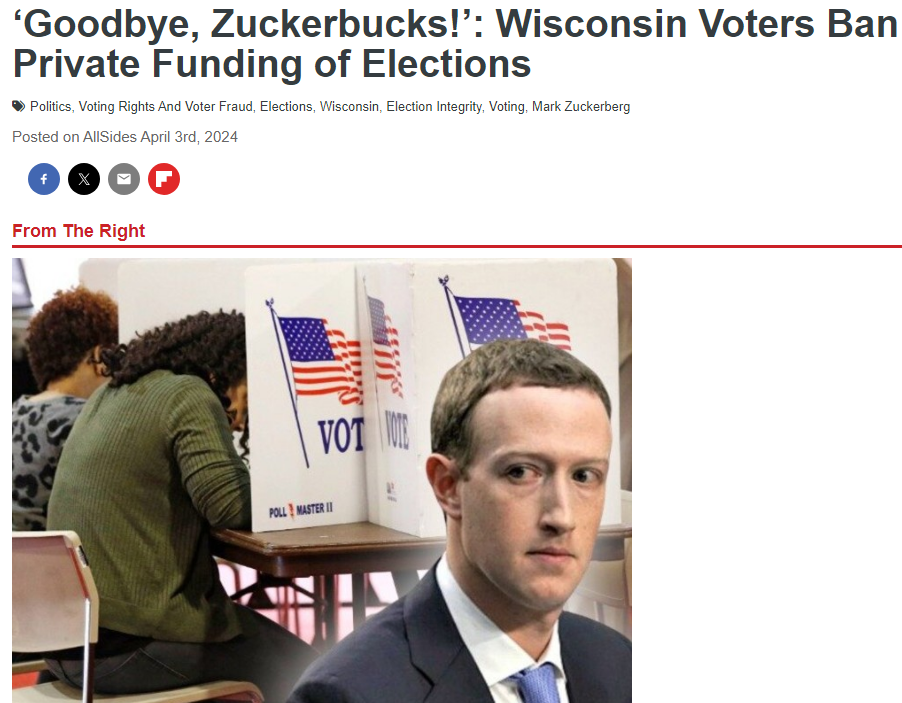Share article on Flipboard
Viewport: 902px width, 703px height.
click(x=164, y=179)
